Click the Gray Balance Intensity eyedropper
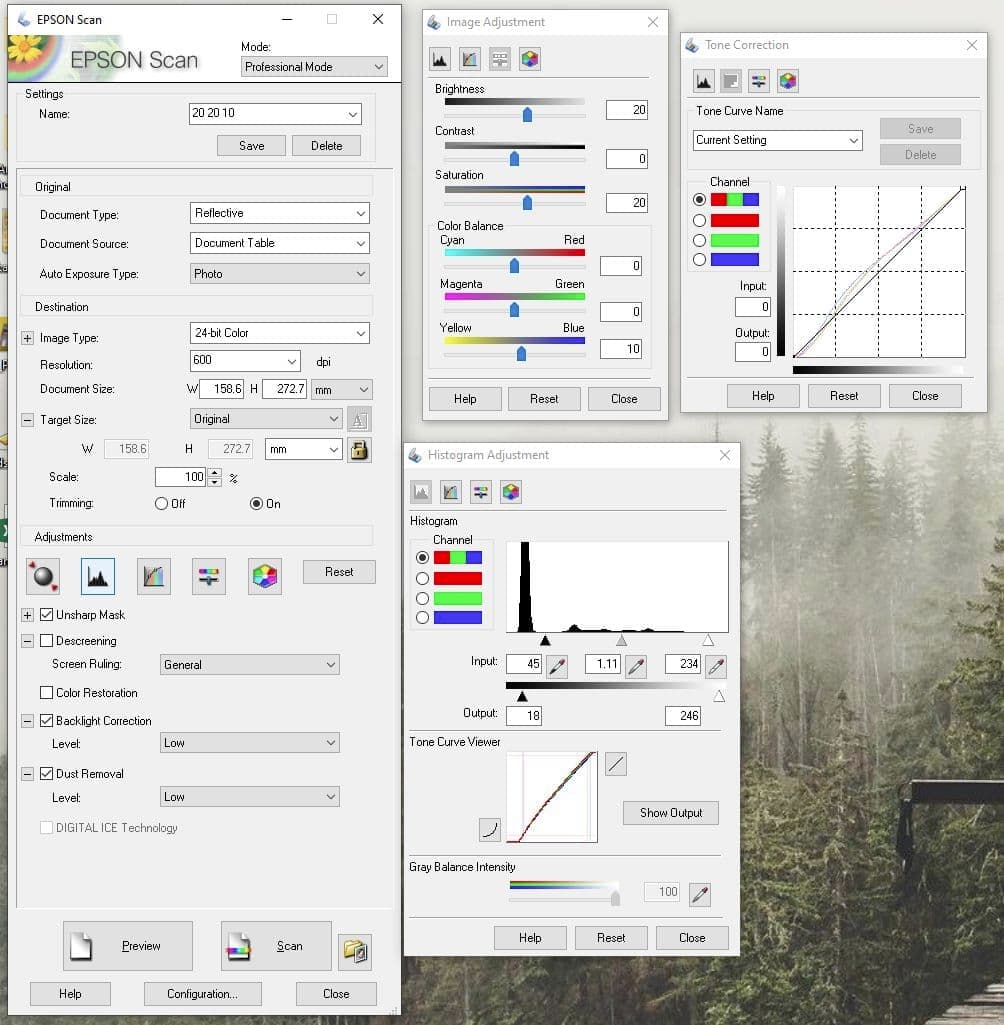The height and width of the screenshot is (1025, 1004). tap(699, 892)
